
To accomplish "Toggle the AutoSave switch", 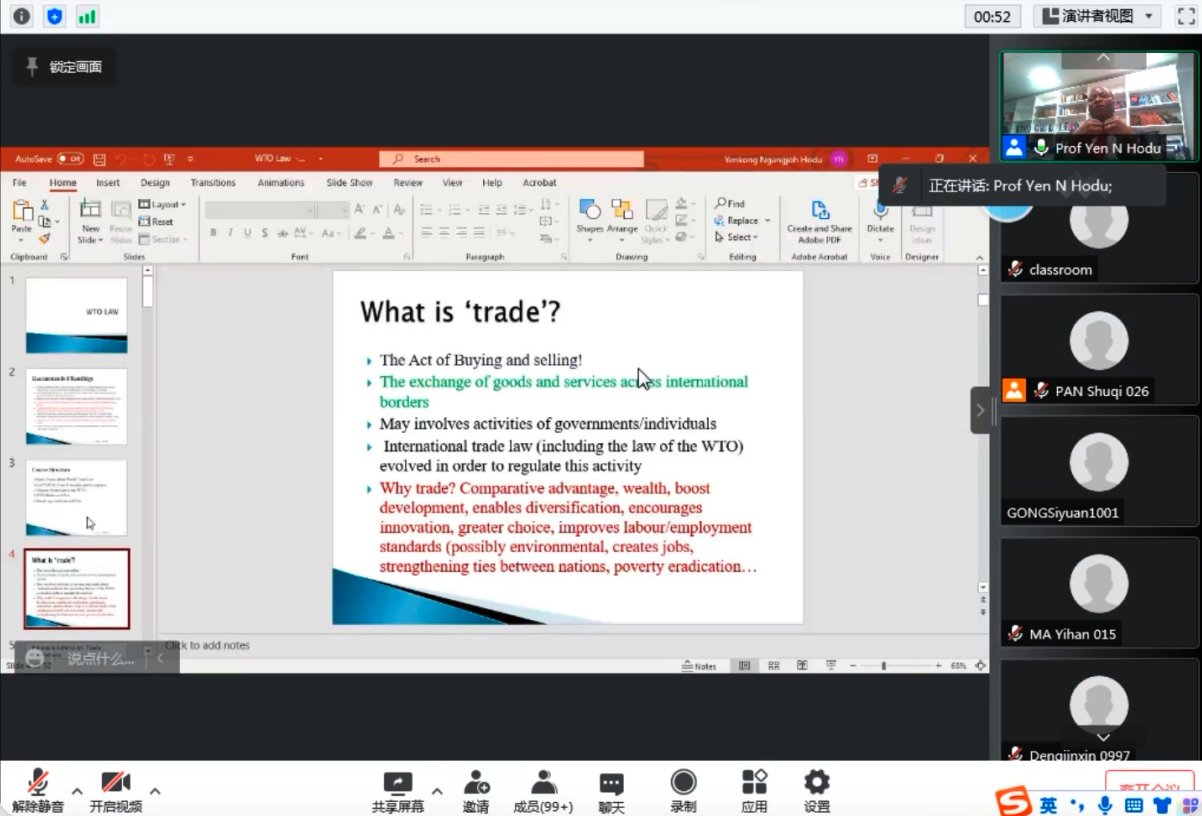I will [70, 159].
